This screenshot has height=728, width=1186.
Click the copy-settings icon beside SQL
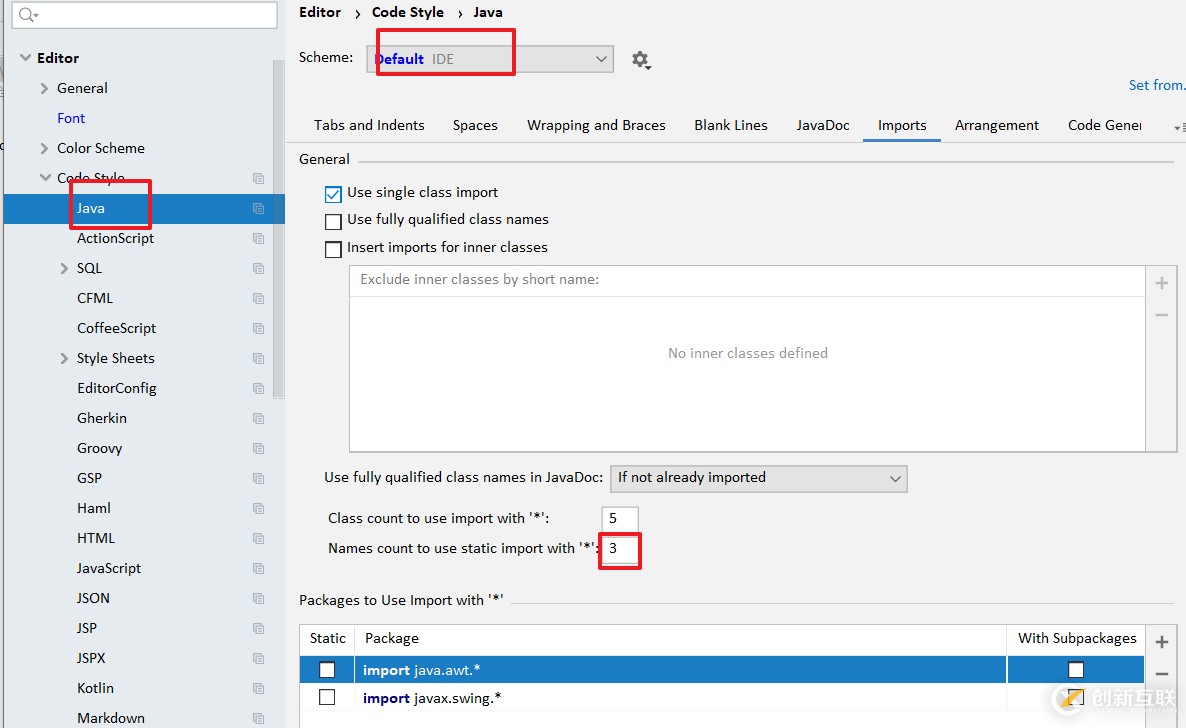(259, 269)
